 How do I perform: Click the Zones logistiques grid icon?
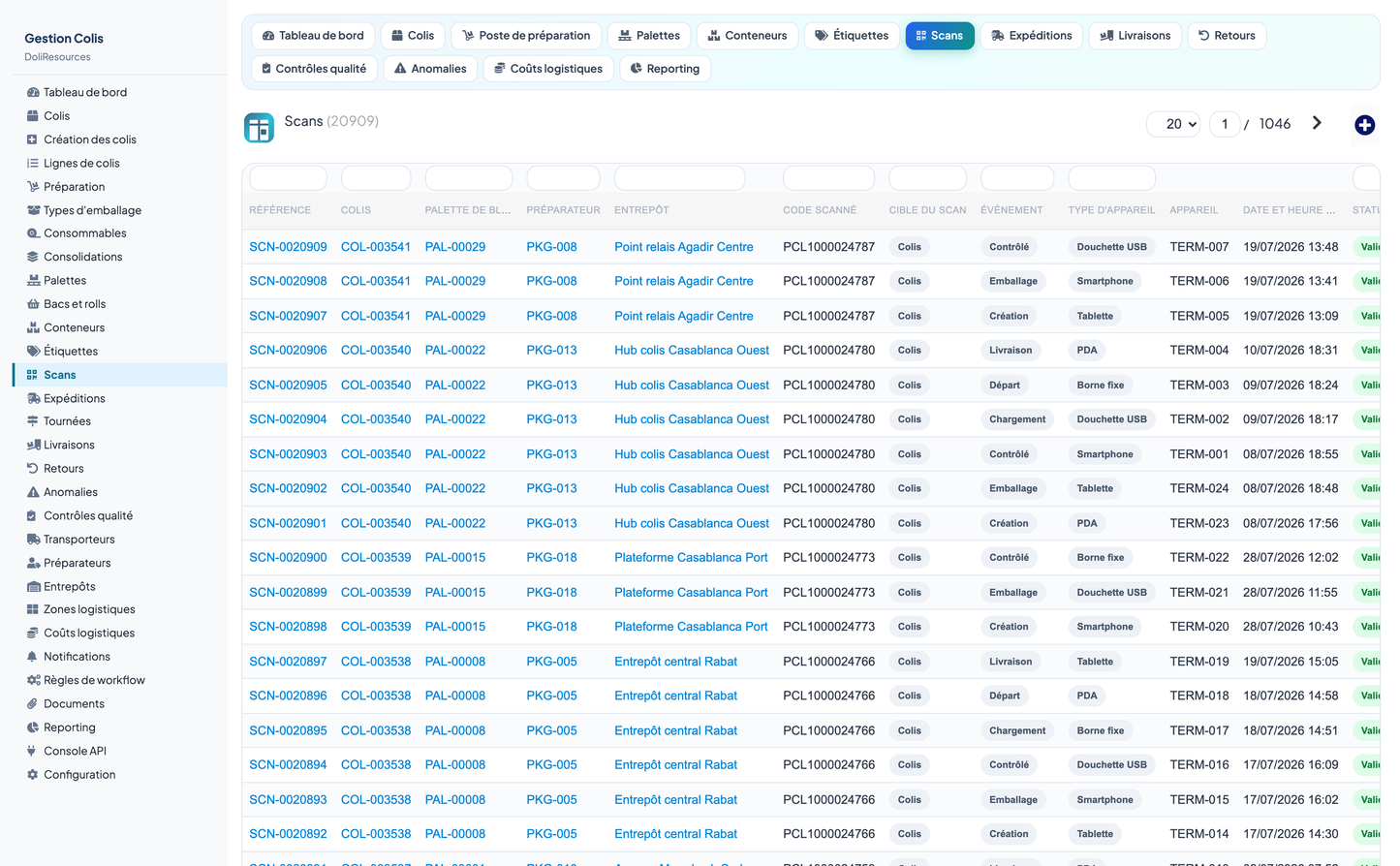(33, 609)
